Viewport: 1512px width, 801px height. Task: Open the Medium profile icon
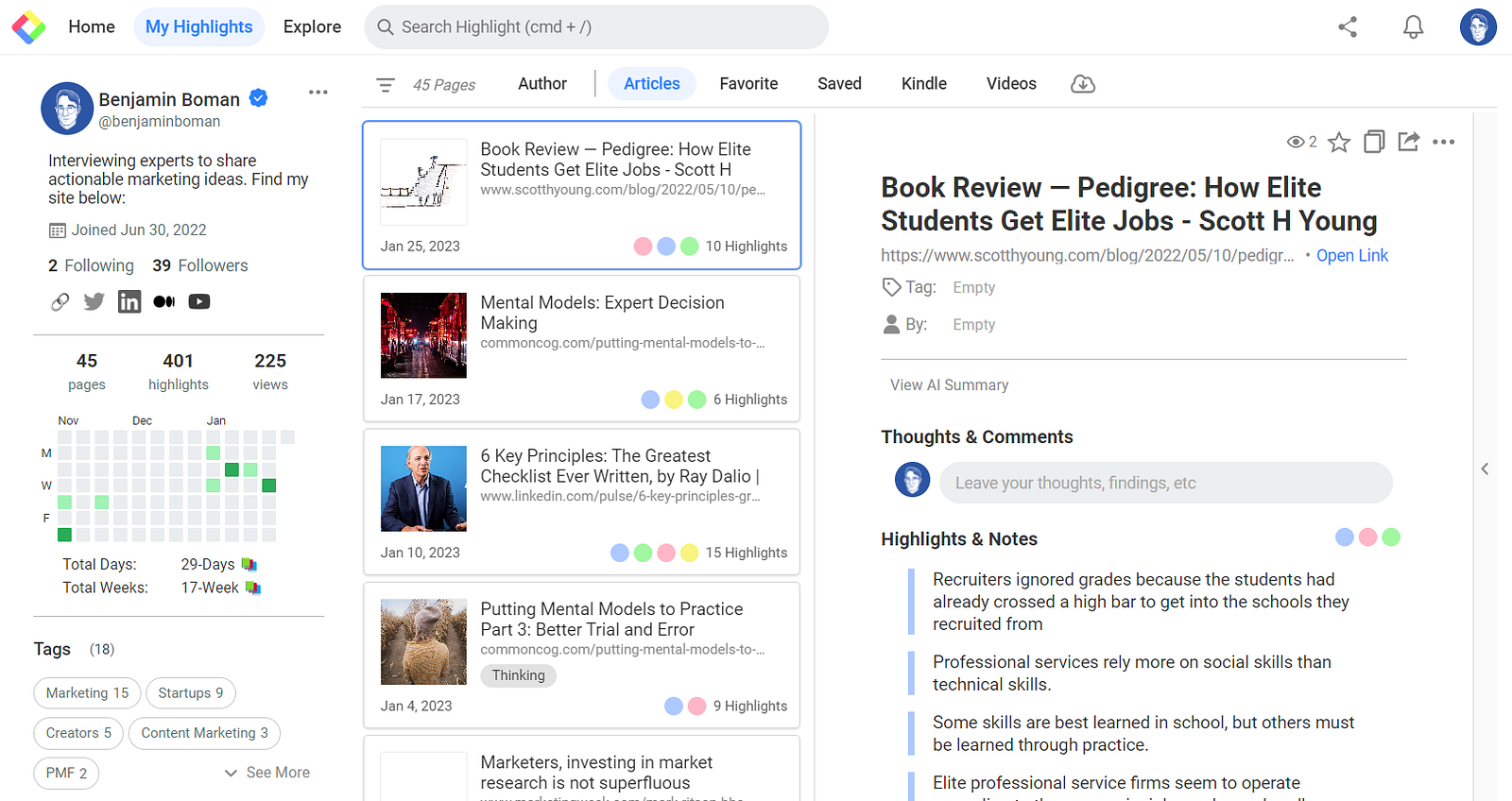coord(164,302)
